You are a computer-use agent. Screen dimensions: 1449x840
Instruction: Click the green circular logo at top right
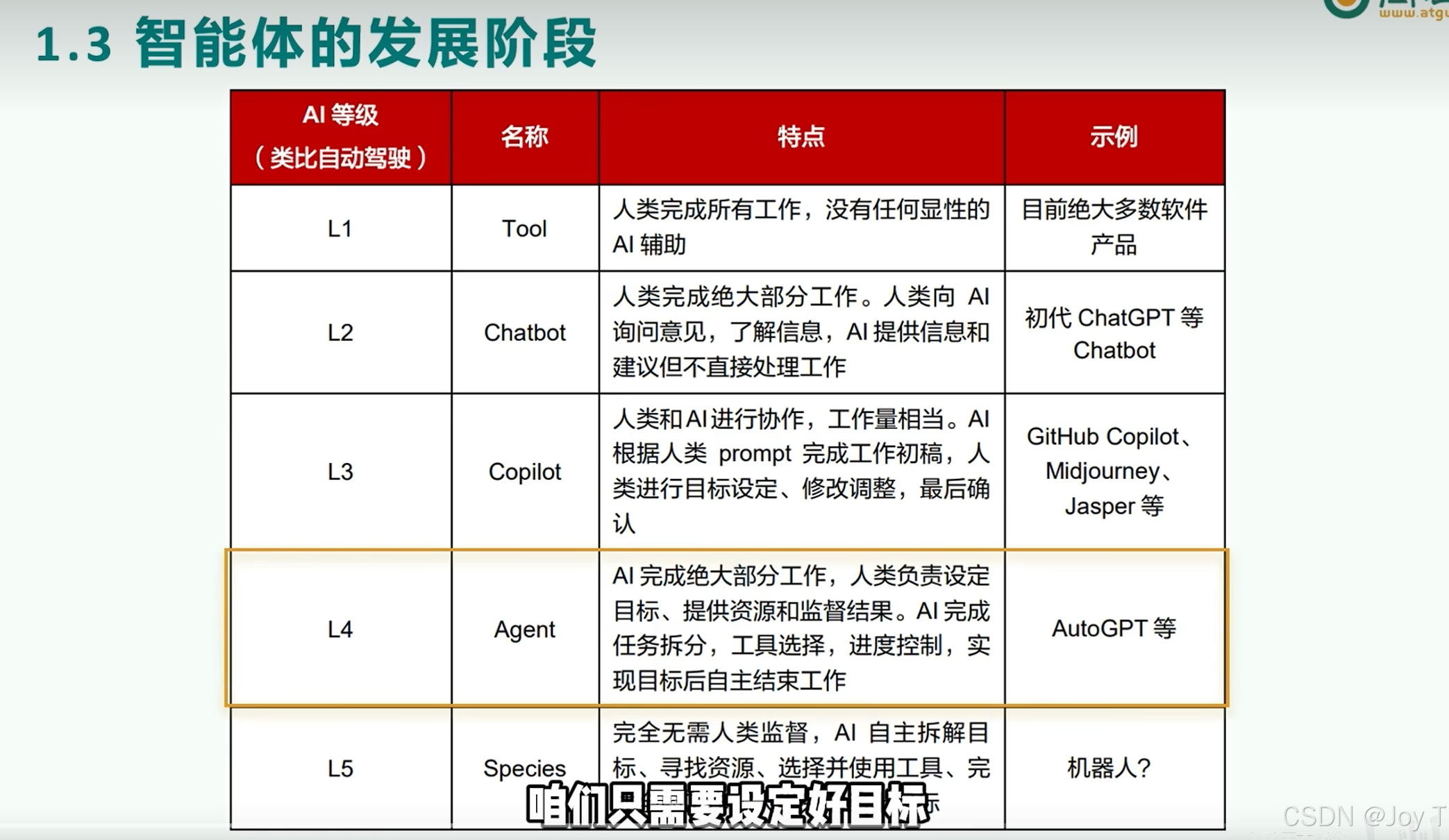(1346, 7)
